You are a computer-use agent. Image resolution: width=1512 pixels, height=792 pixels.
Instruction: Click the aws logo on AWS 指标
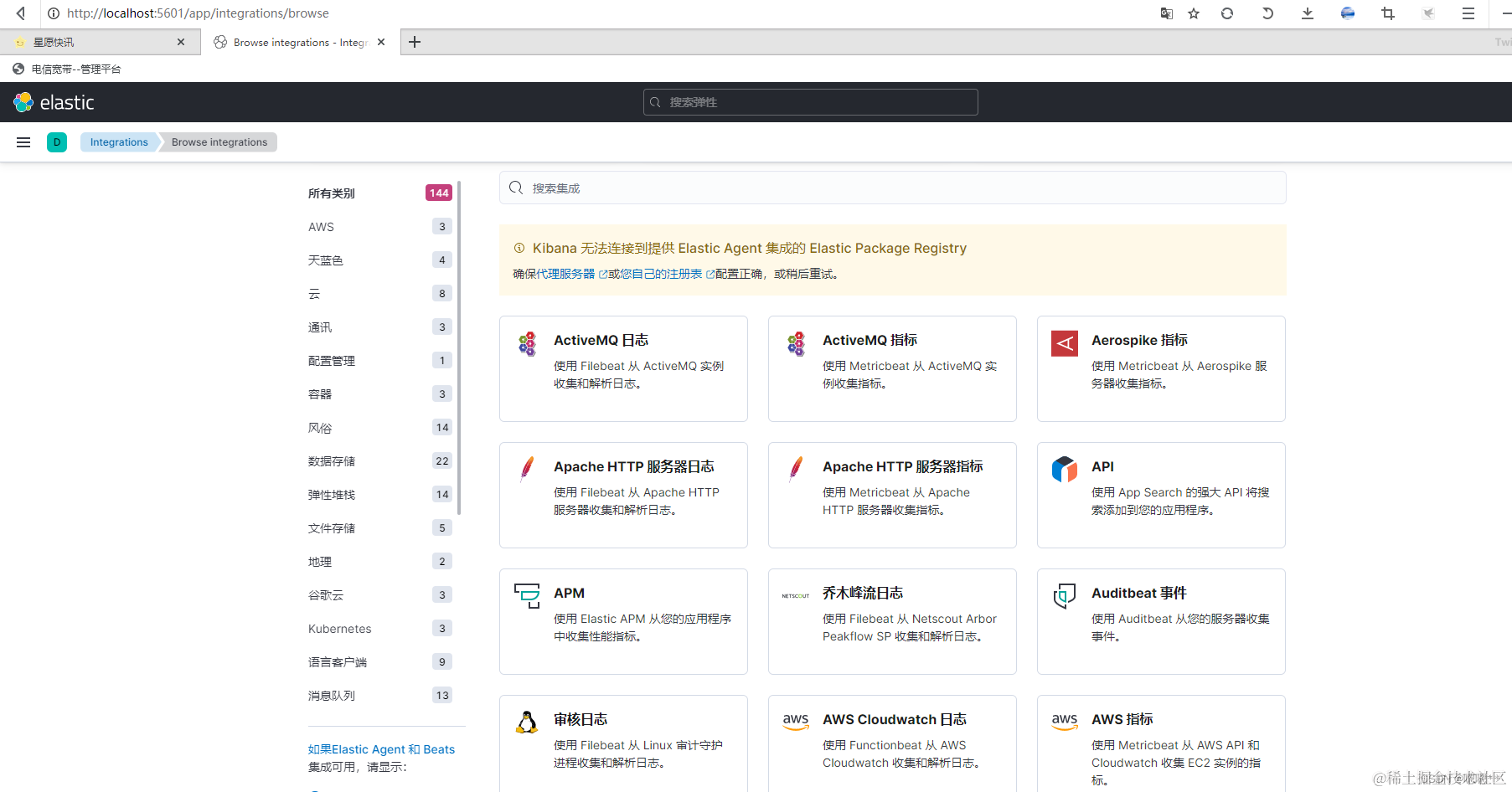point(1065,723)
